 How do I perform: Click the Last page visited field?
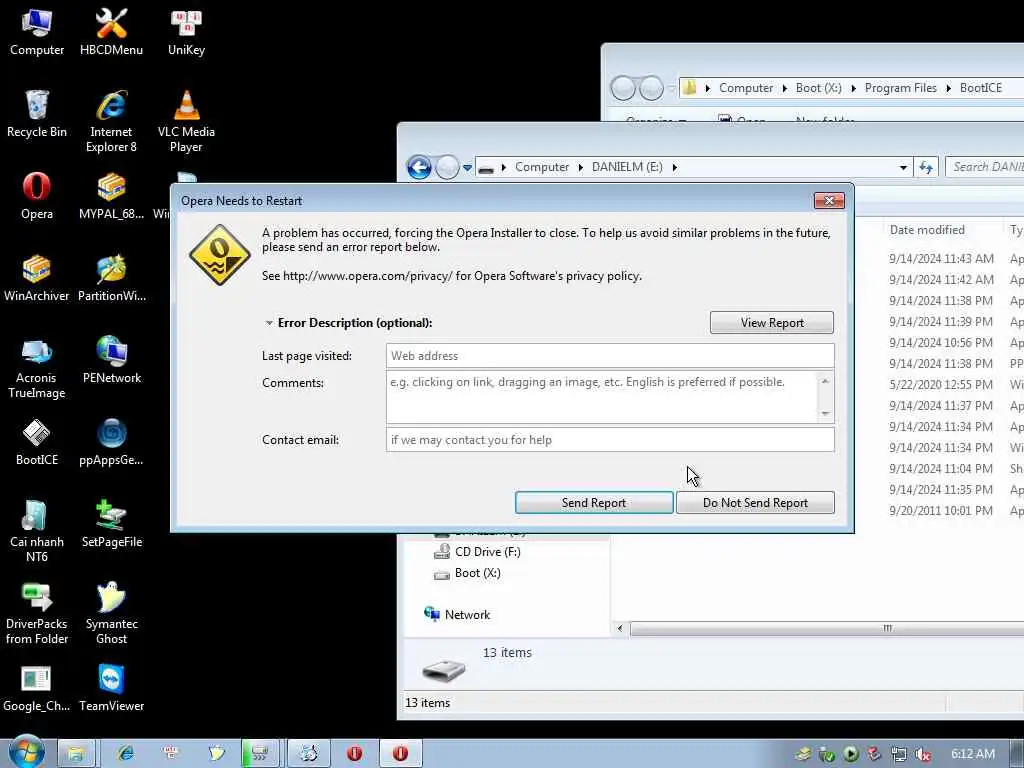[x=610, y=356]
